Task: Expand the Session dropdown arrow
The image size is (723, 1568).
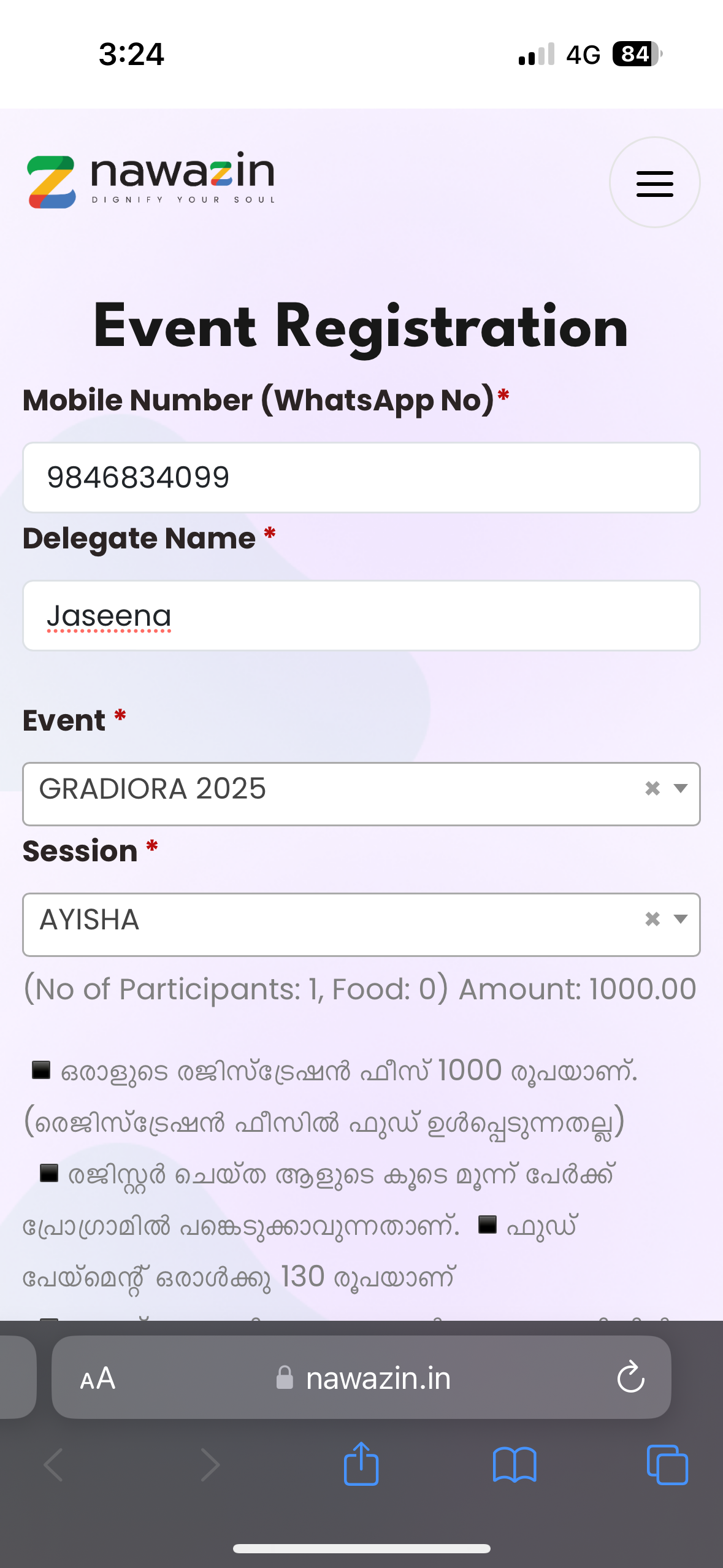Action: [680, 919]
